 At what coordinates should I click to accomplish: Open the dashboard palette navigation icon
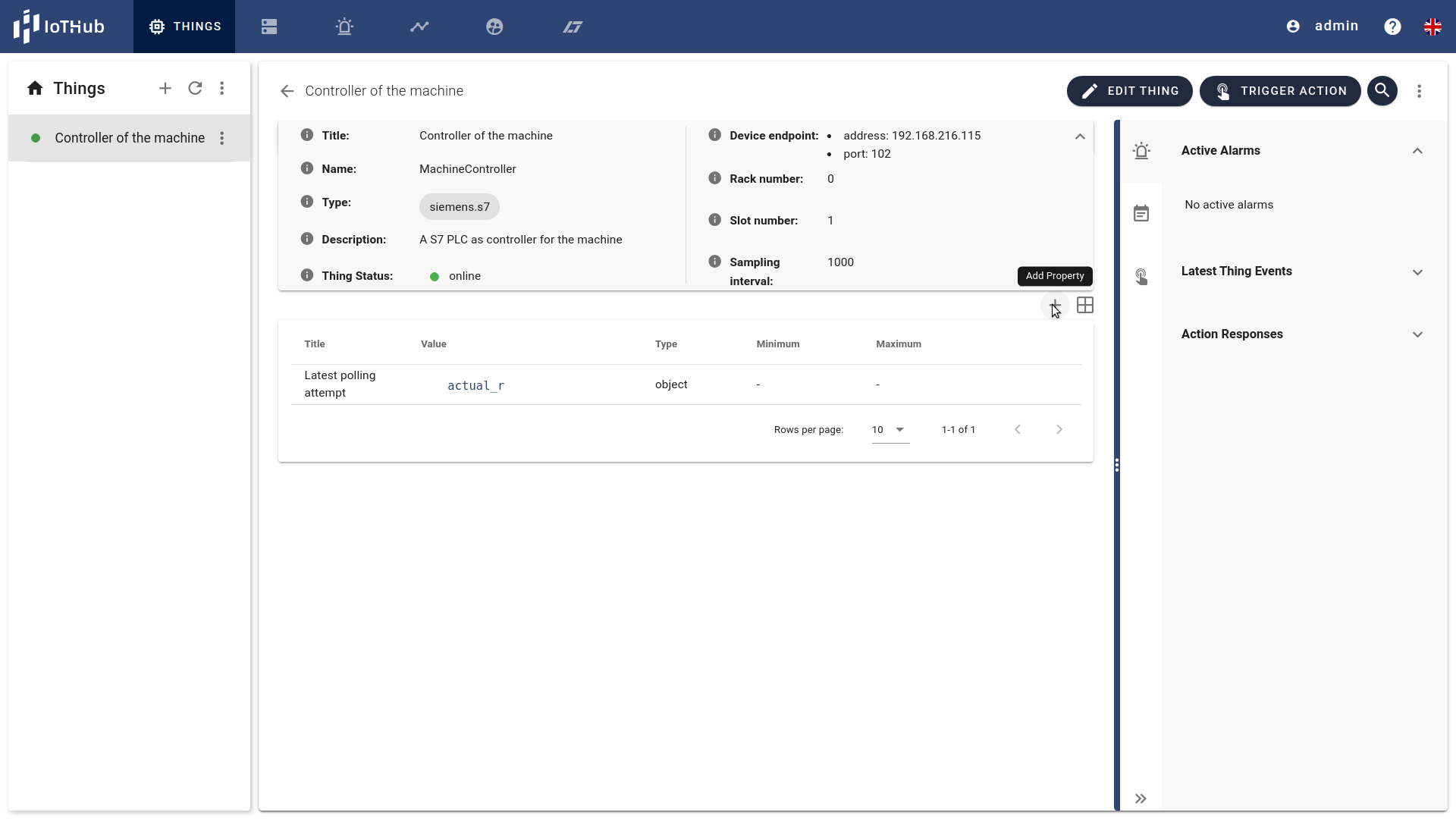[x=494, y=27]
